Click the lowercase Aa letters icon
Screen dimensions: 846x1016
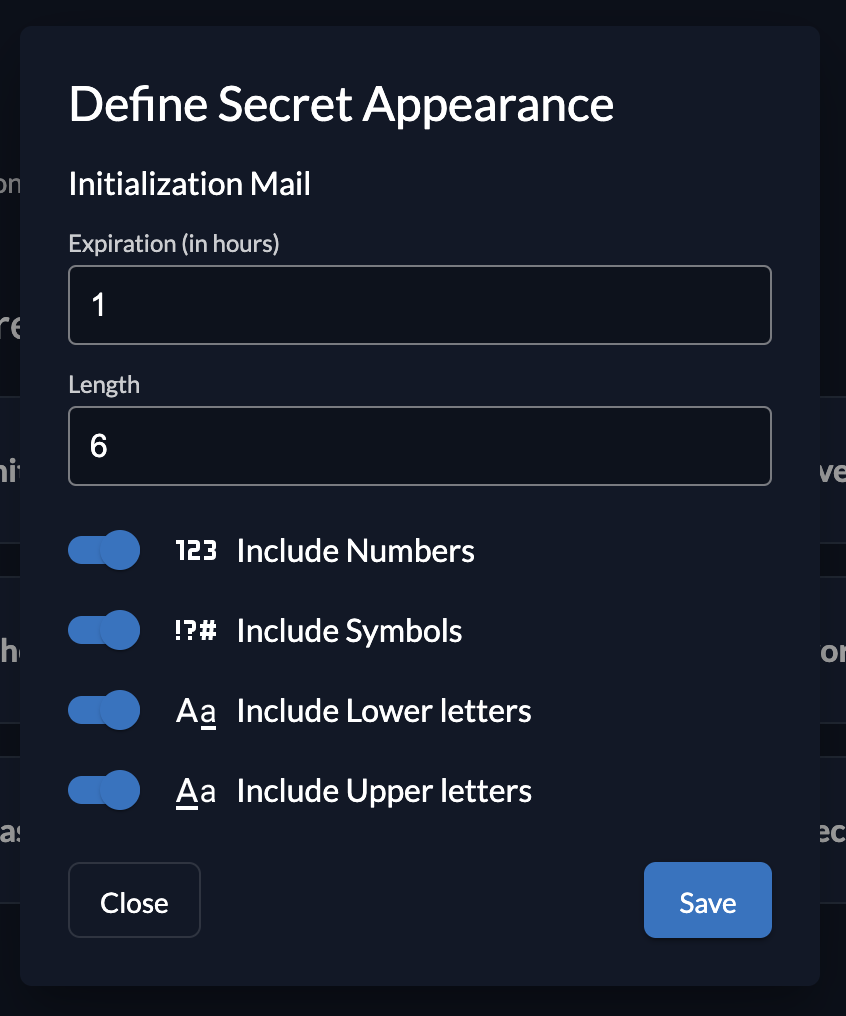196,711
